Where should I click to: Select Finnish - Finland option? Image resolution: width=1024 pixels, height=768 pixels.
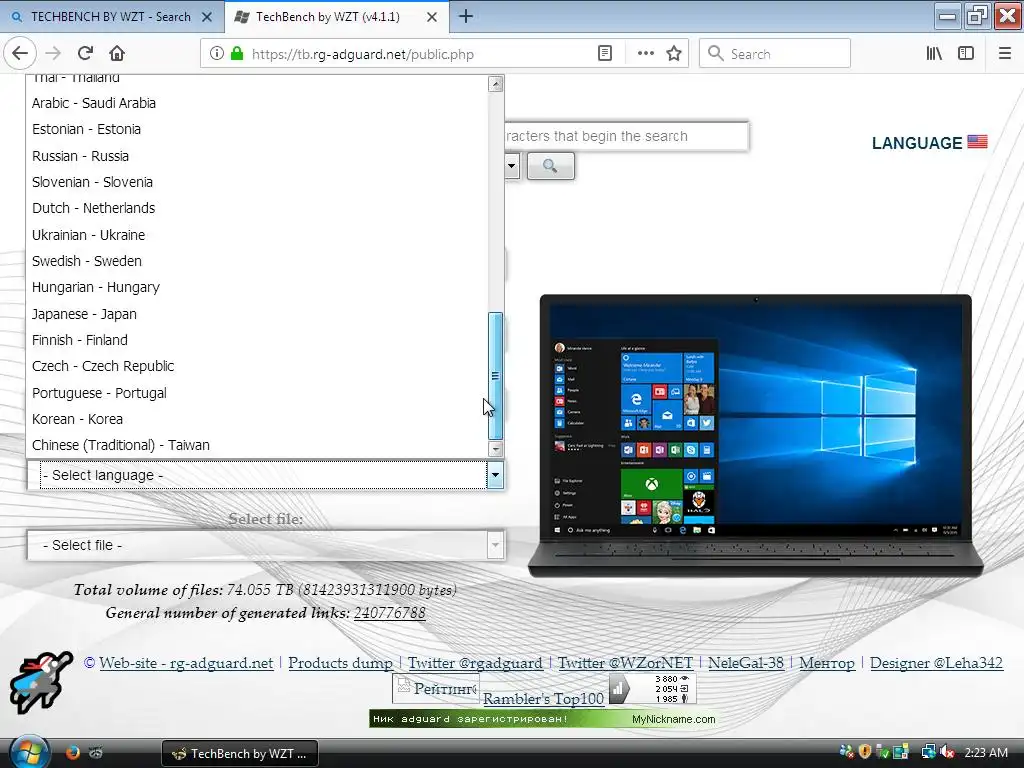pyautogui.click(x=257, y=340)
